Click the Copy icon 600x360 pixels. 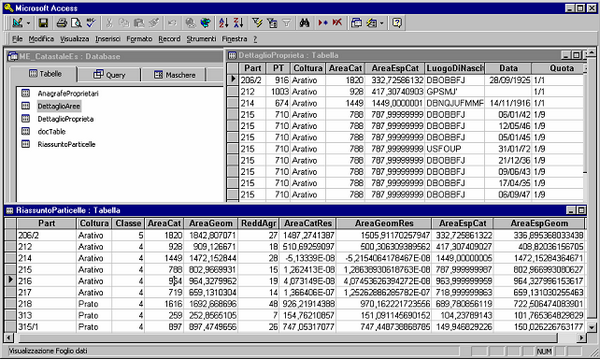pyautogui.click(x=124, y=23)
